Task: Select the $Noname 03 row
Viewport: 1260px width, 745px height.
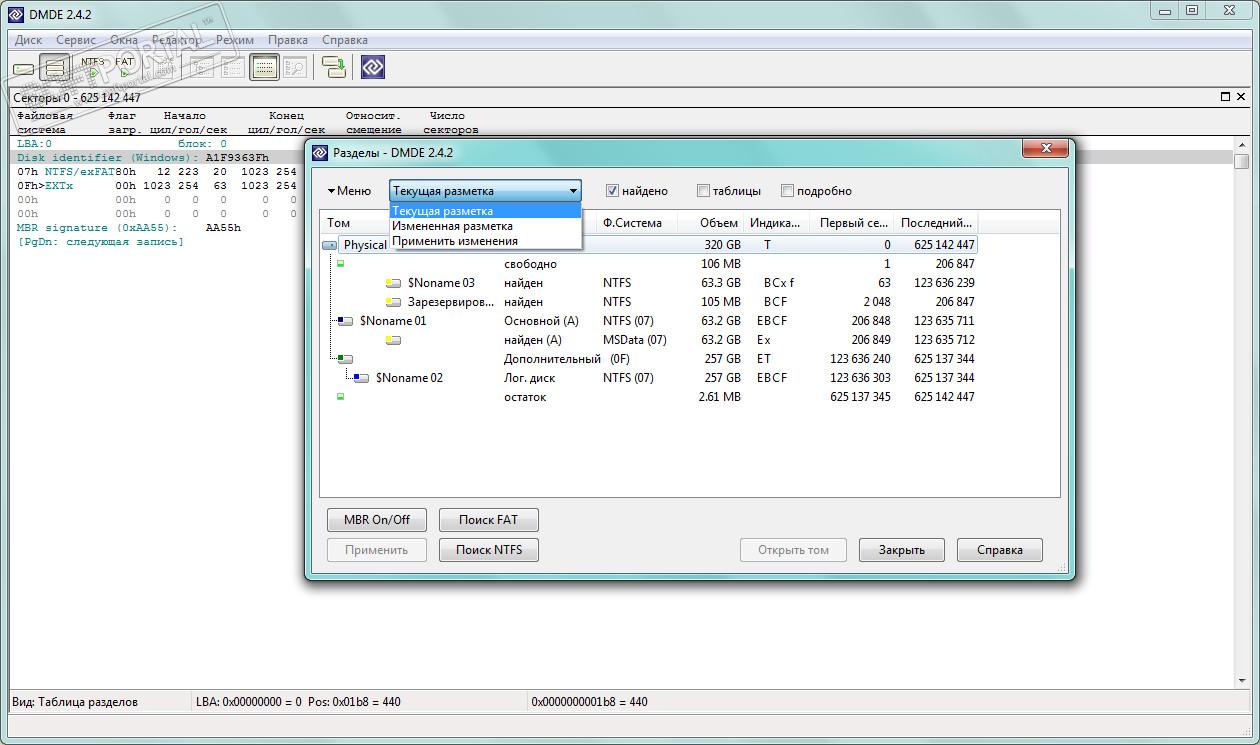Action: click(649, 283)
